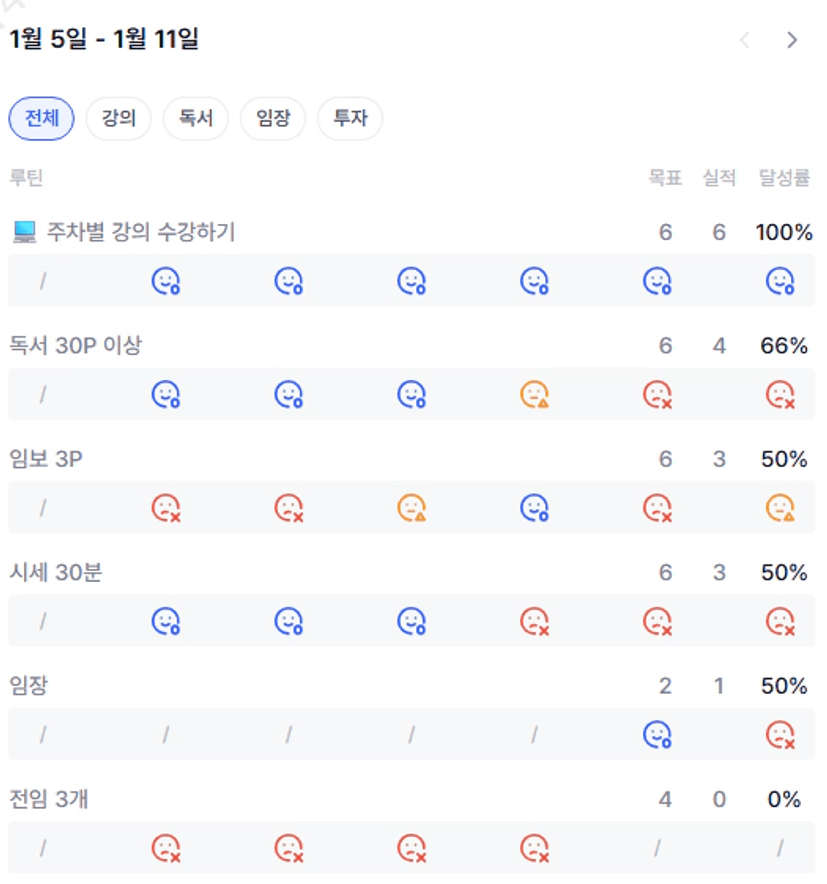Click the last orange face in 임보 3P row

point(780,508)
